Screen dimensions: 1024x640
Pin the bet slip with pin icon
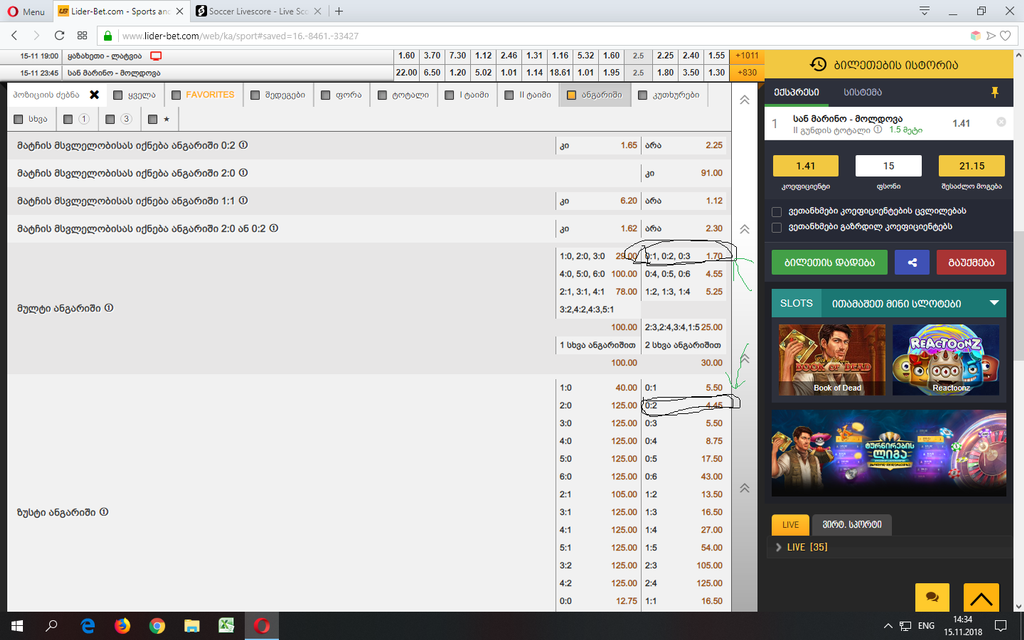pyautogui.click(x=995, y=93)
